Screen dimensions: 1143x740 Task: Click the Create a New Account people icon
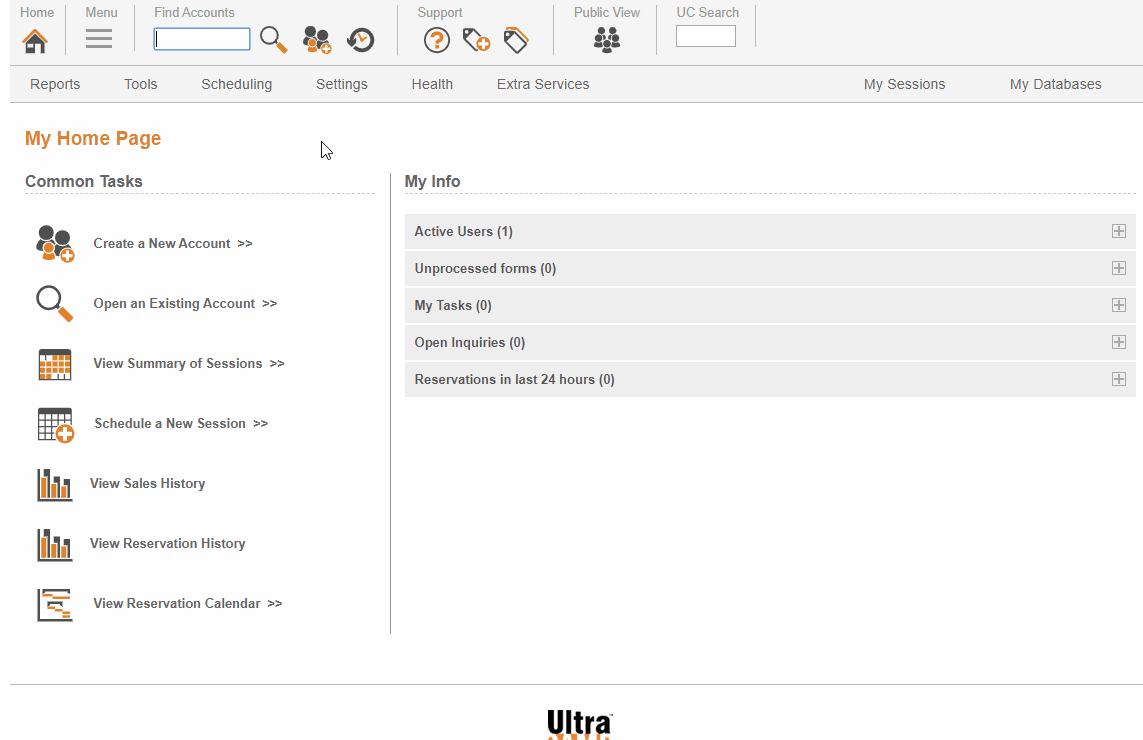(55, 244)
